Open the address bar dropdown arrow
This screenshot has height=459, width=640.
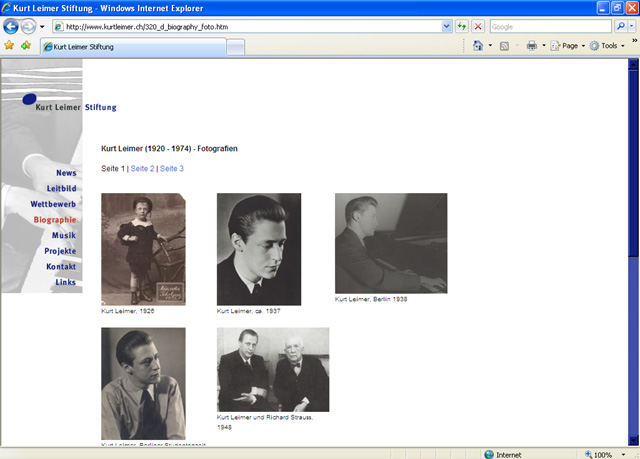[x=446, y=26]
